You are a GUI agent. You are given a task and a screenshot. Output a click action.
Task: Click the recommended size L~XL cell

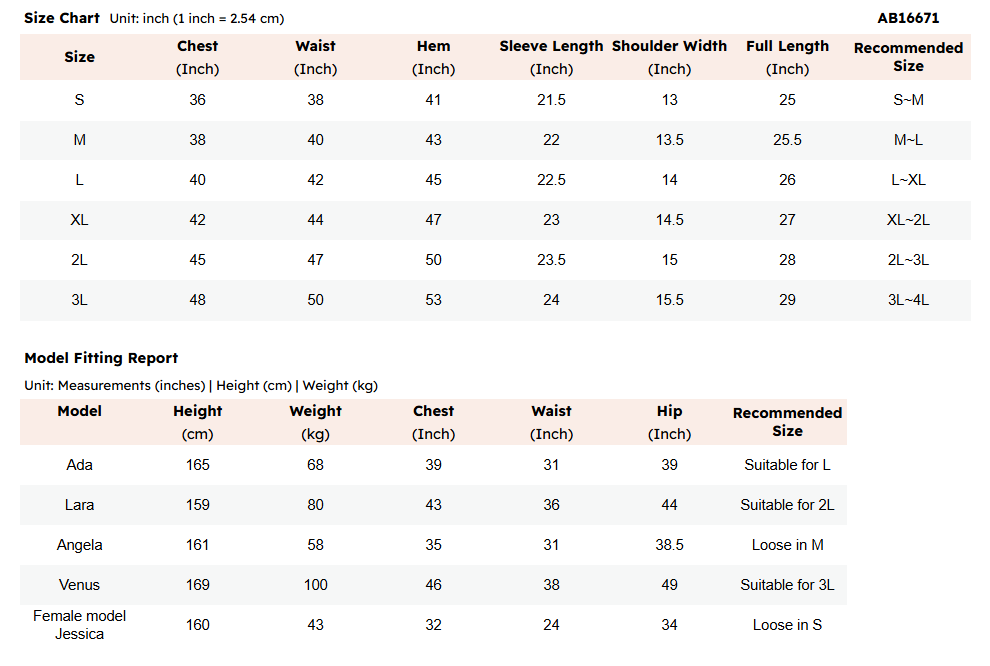908,180
